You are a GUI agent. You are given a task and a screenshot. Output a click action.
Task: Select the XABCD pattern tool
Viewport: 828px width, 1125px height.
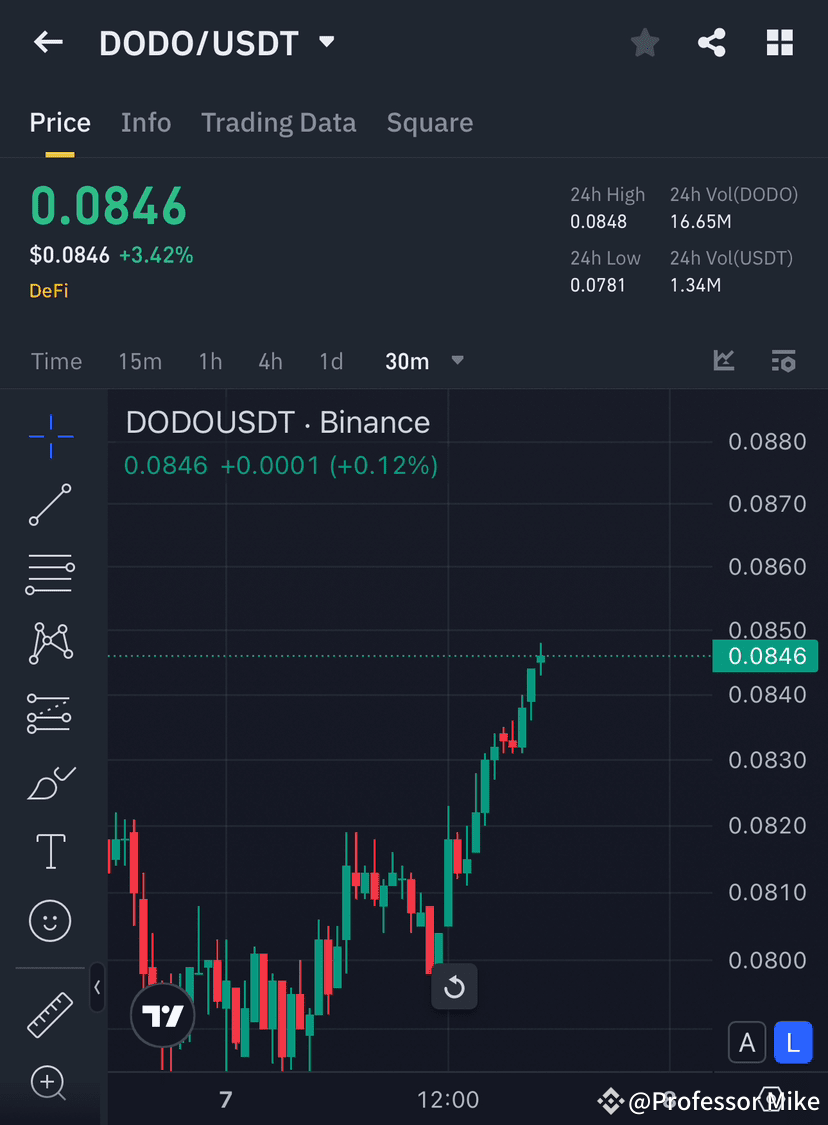click(50, 643)
